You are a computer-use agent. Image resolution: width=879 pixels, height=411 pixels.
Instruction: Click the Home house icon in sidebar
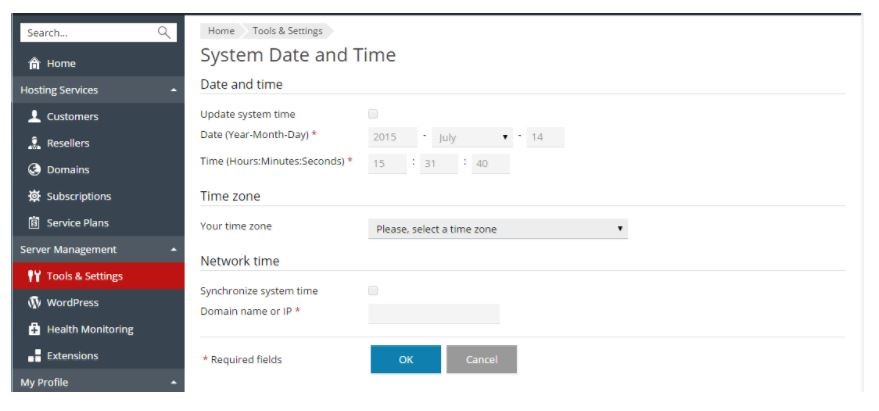(x=34, y=63)
